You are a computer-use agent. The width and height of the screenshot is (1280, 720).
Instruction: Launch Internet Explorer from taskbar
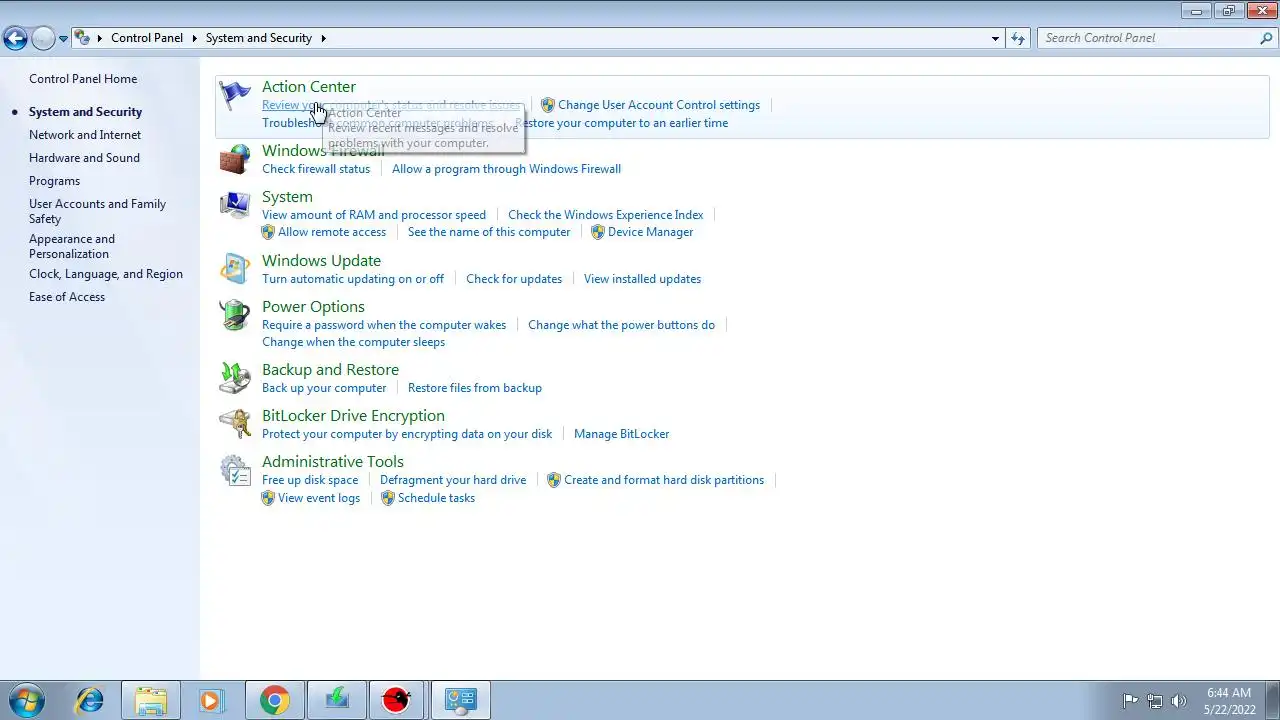pos(90,700)
